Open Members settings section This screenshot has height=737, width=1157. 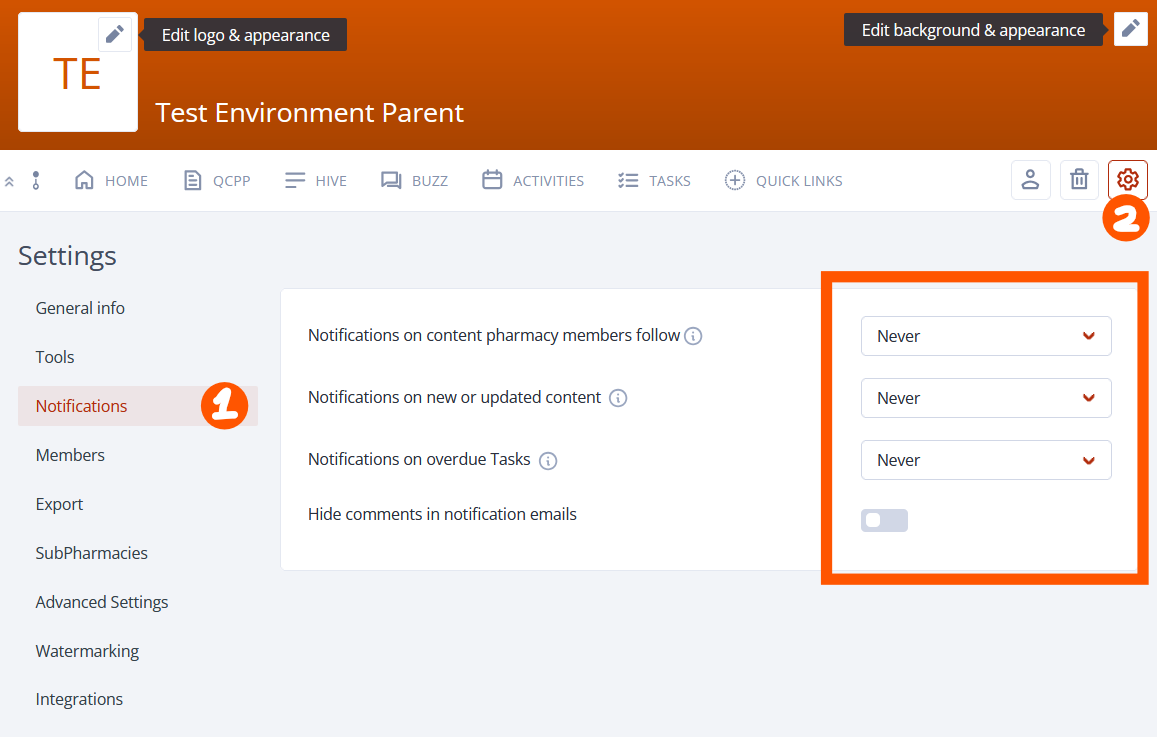pyautogui.click(x=70, y=455)
